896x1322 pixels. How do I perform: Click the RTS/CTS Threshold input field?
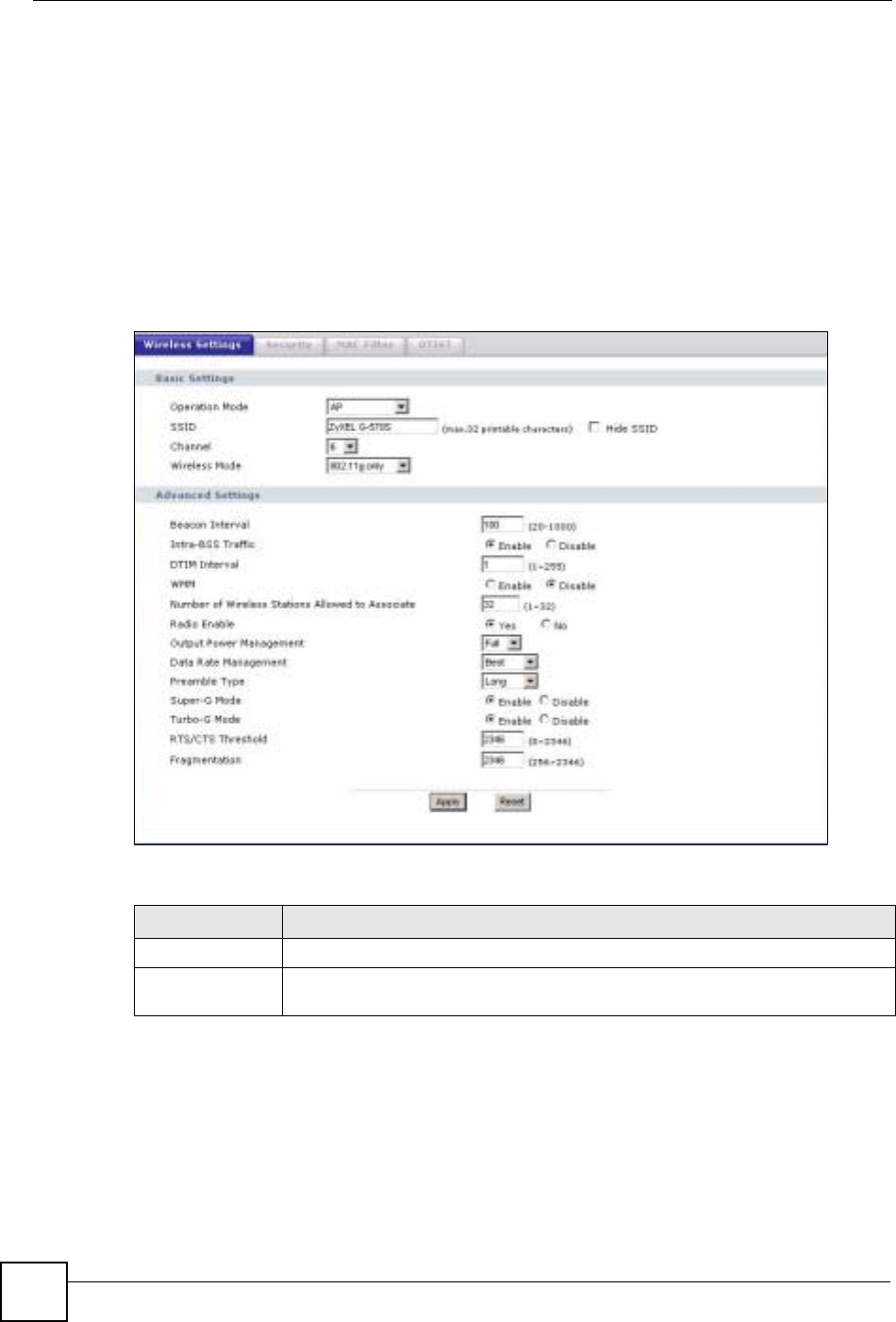tap(502, 740)
